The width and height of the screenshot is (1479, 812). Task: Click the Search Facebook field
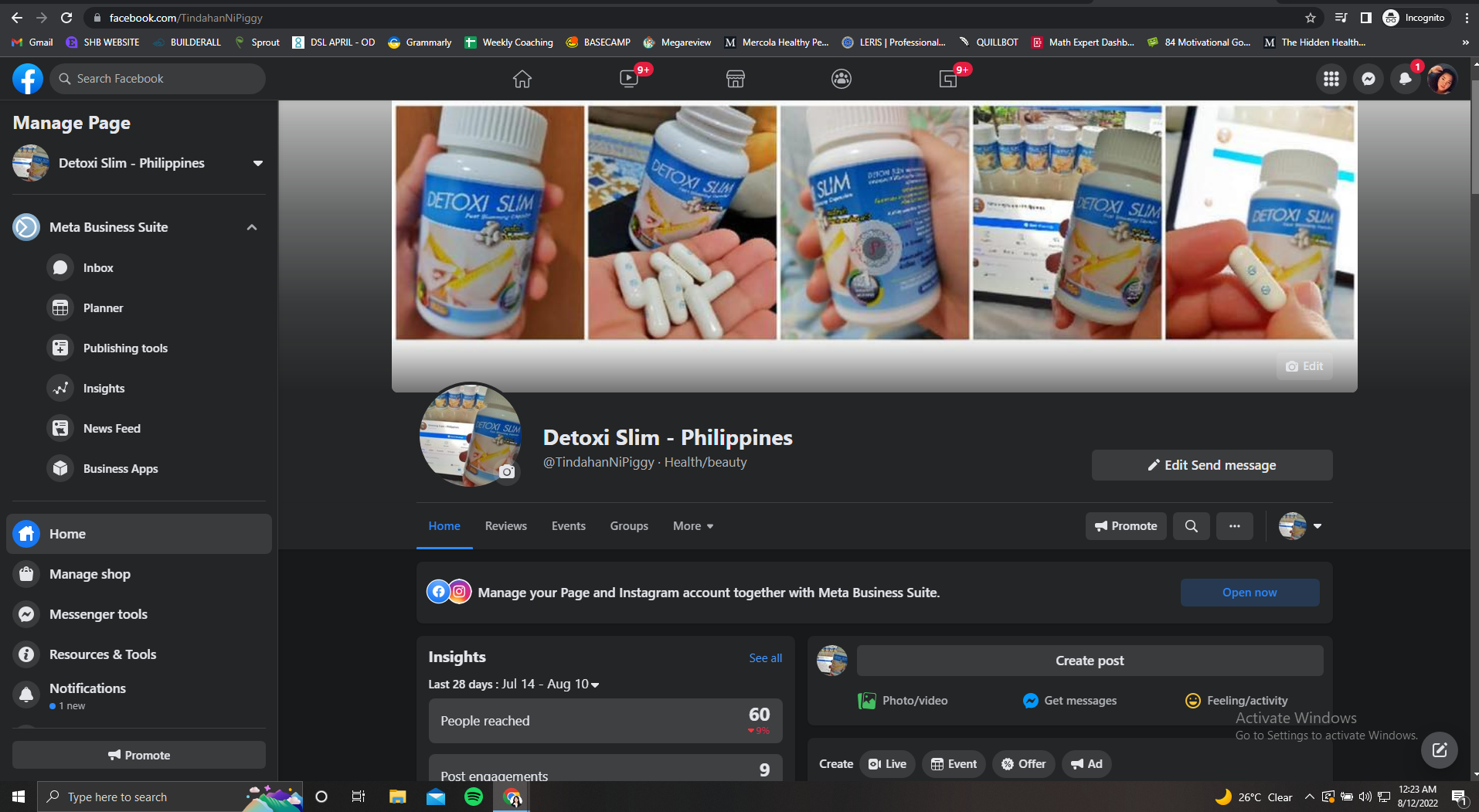coord(157,78)
